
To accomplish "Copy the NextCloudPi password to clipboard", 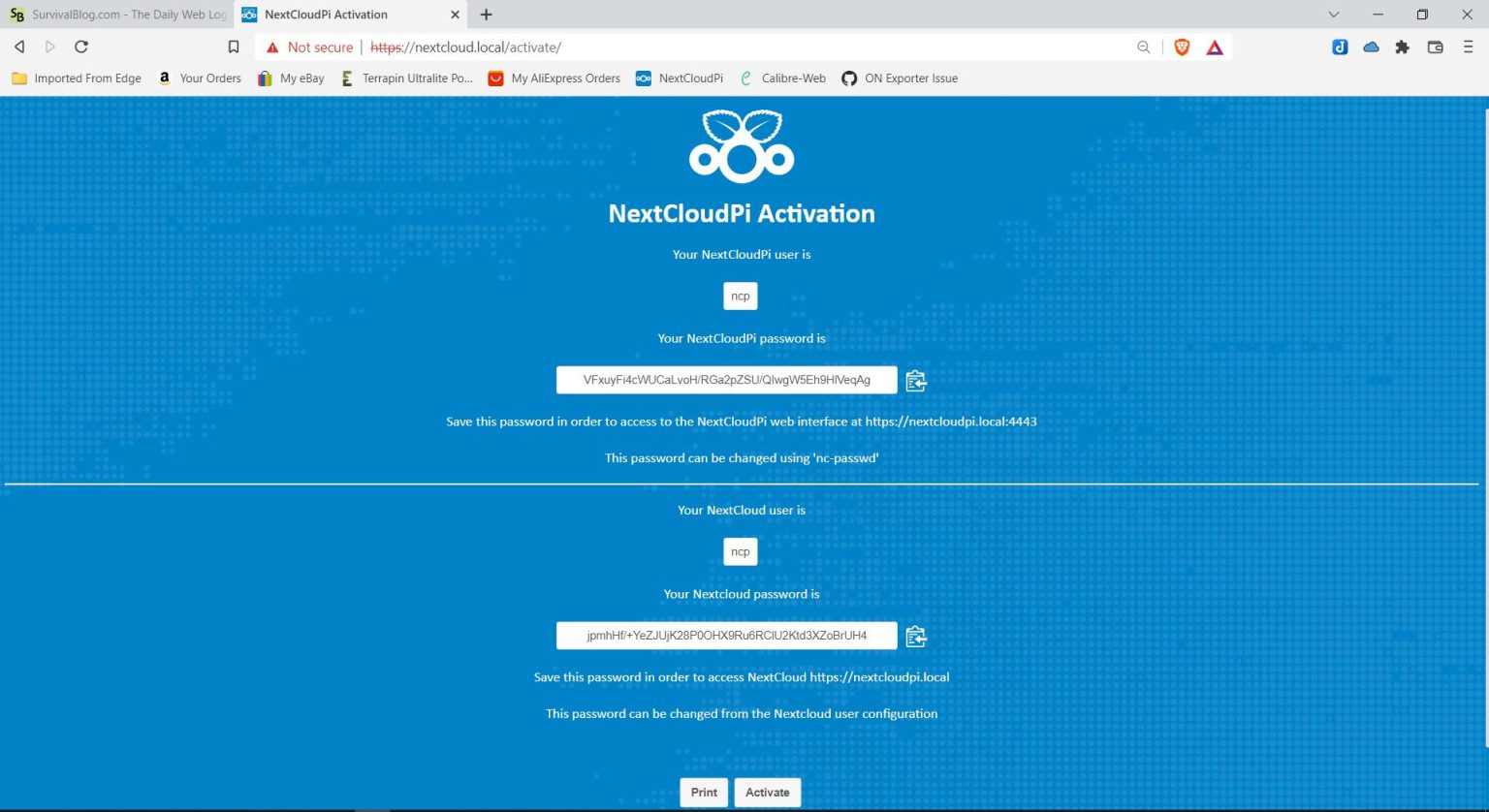I will pyautogui.click(x=915, y=380).
